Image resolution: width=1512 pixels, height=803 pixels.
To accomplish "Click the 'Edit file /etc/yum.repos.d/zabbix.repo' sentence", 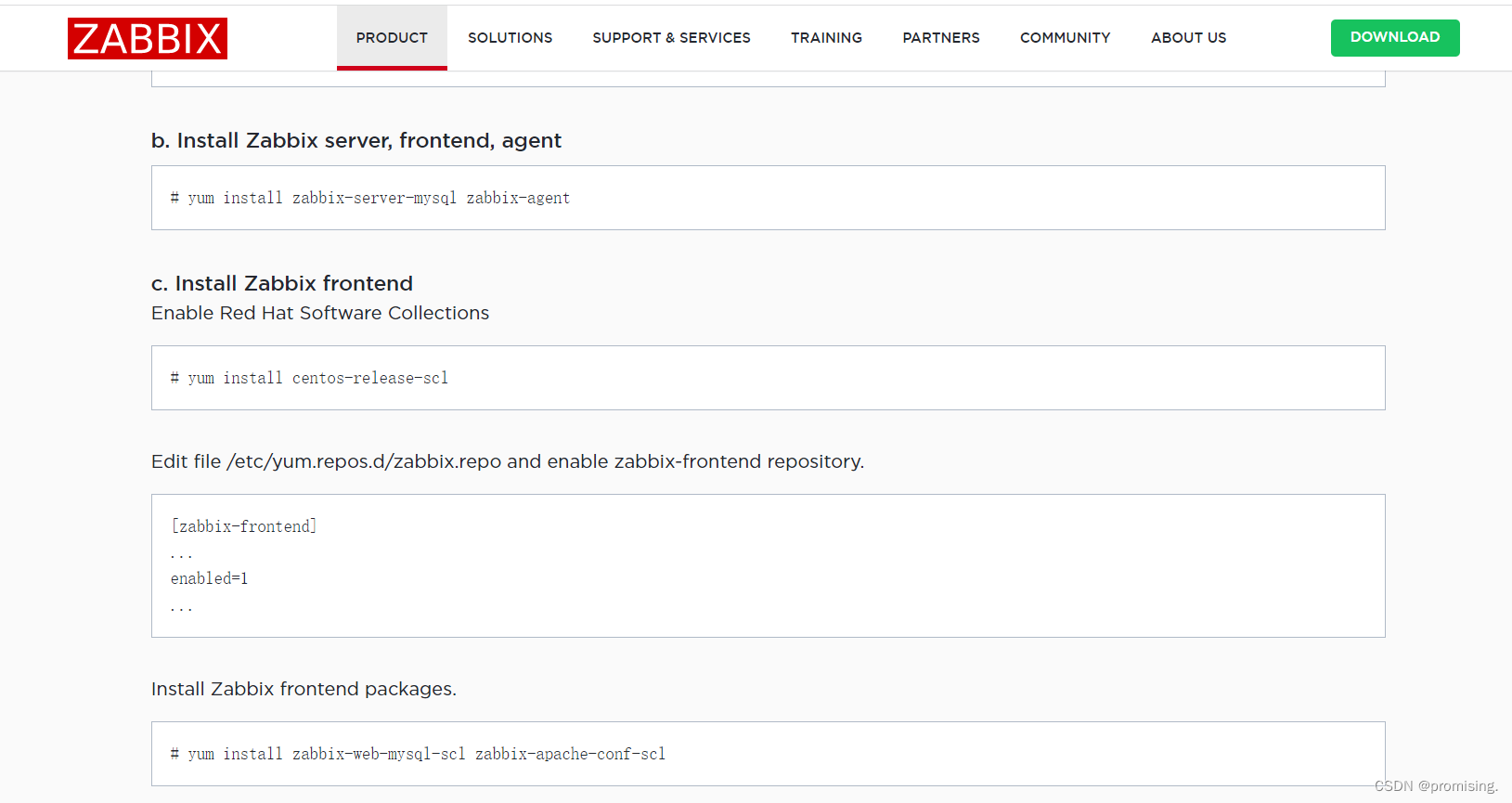I will click(x=508, y=461).
